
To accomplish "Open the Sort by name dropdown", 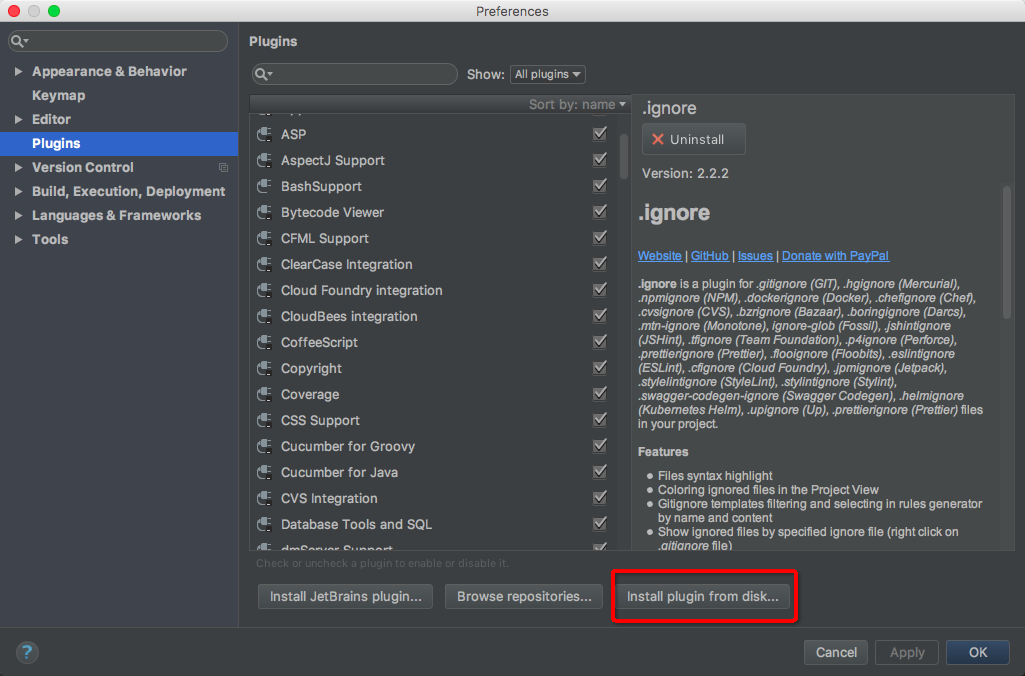I will click(577, 105).
